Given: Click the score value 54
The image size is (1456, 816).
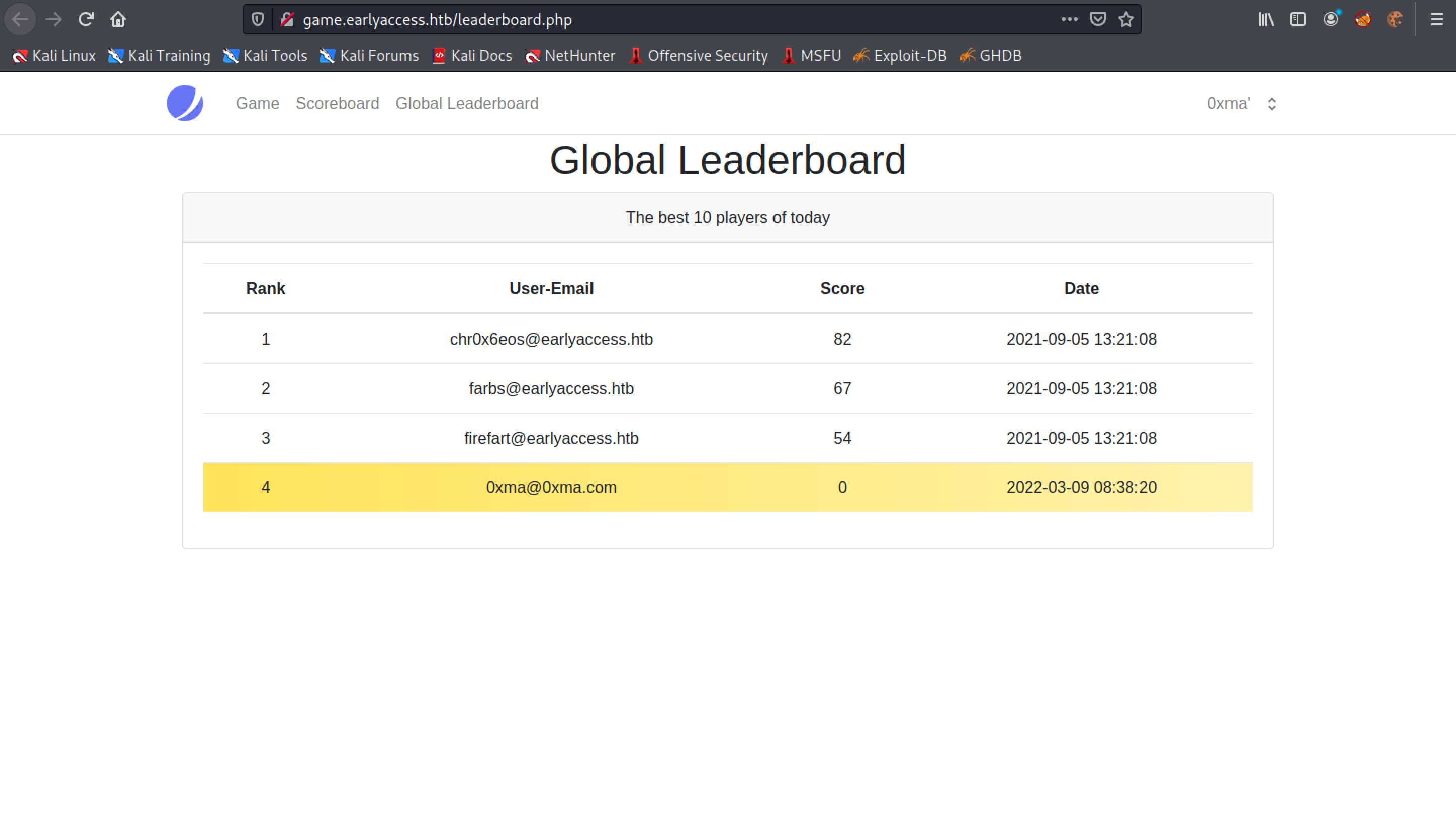Looking at the screenshot, I should pyautogui.click(x=842, y=438).
